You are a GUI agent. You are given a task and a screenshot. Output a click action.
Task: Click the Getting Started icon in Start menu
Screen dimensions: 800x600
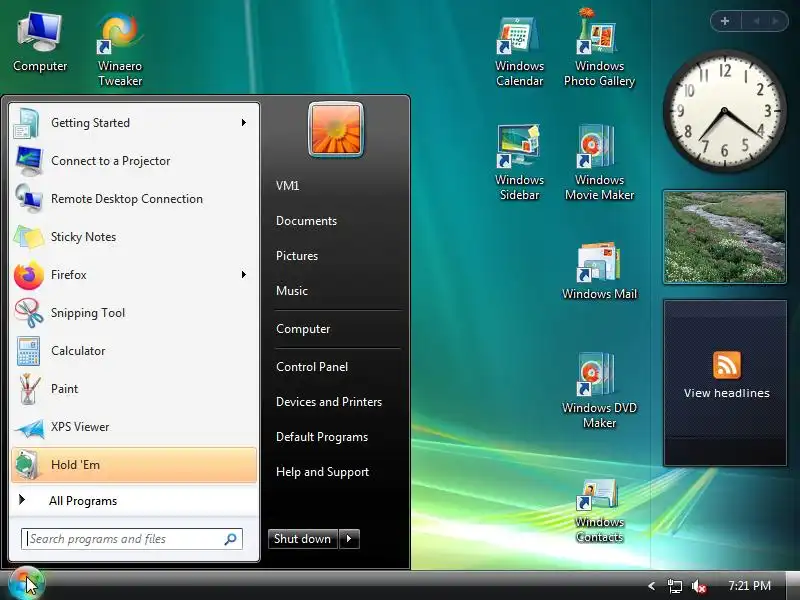pos(27,123)
